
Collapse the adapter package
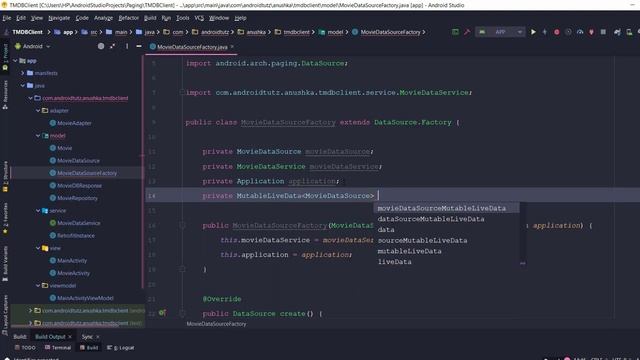coord(38,111)
